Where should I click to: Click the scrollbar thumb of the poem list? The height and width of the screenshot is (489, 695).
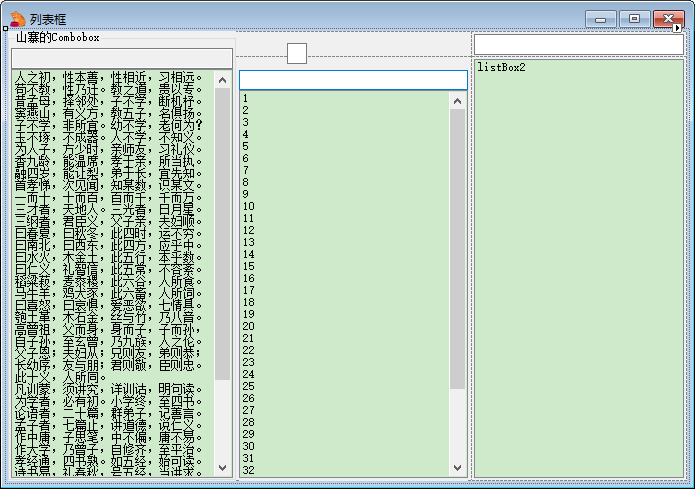[x=223, y=234]
